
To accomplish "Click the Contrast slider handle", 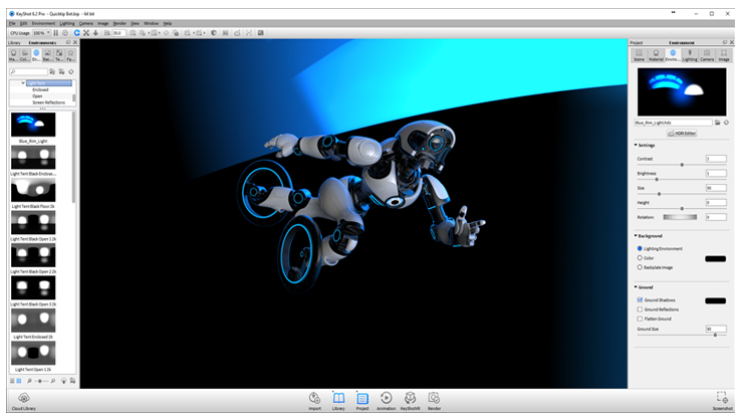I will click(x=682, y=165).
